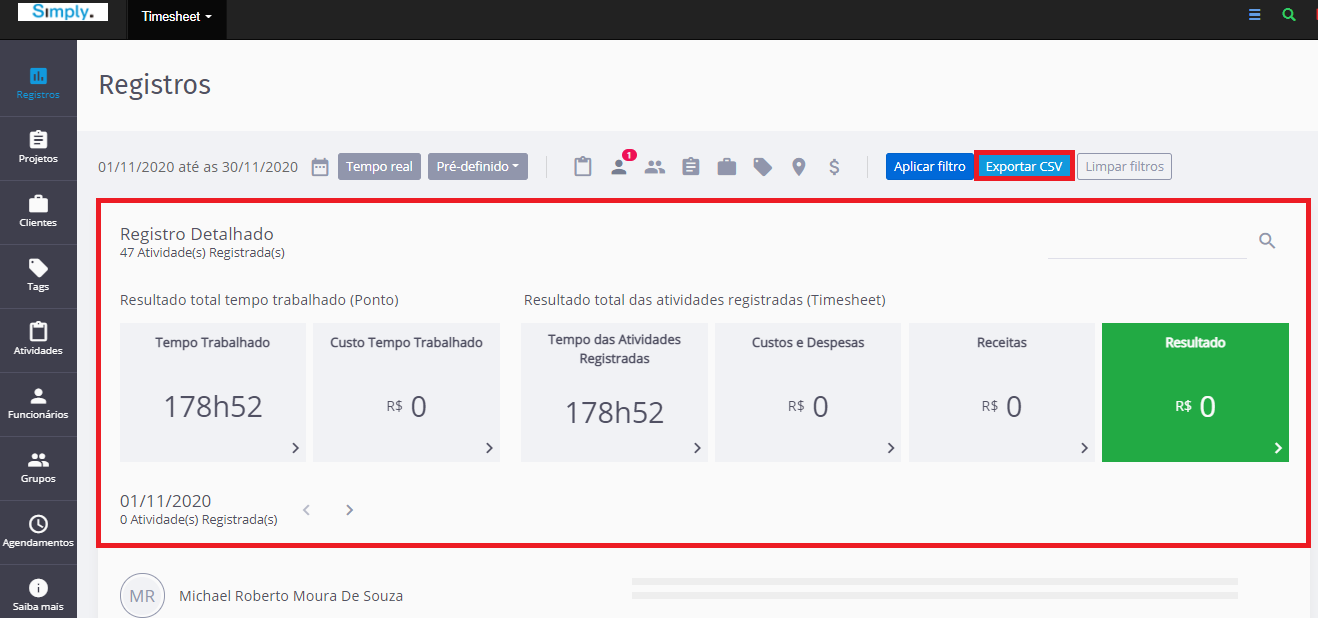Filter by group people icon
The width and height of the screenshot is (1318, 618).
pos(655,167)
